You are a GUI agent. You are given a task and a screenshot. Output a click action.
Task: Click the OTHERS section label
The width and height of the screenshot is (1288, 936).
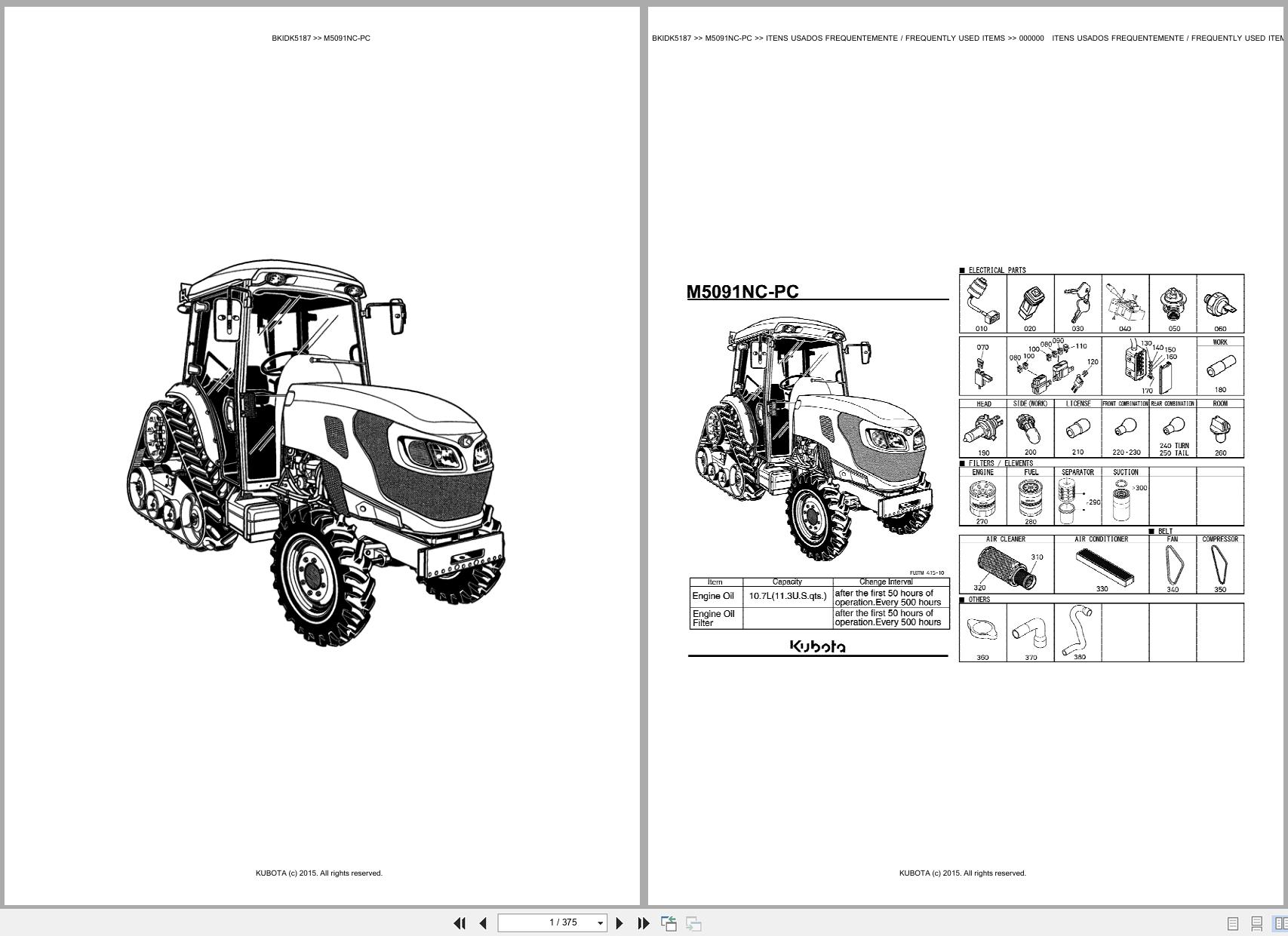tap(979, 600)
